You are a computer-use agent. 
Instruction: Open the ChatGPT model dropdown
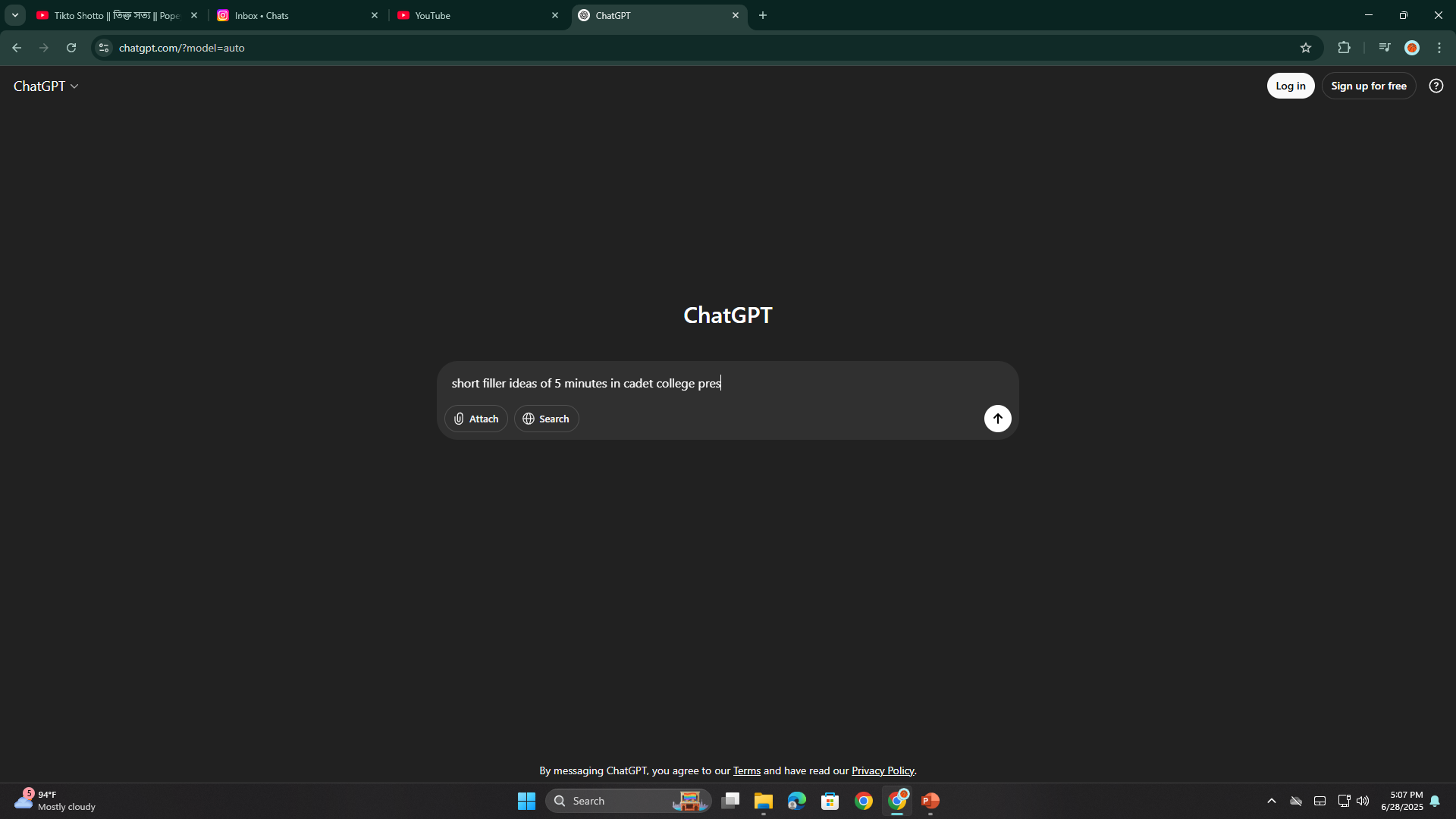[x=46, y=86]
